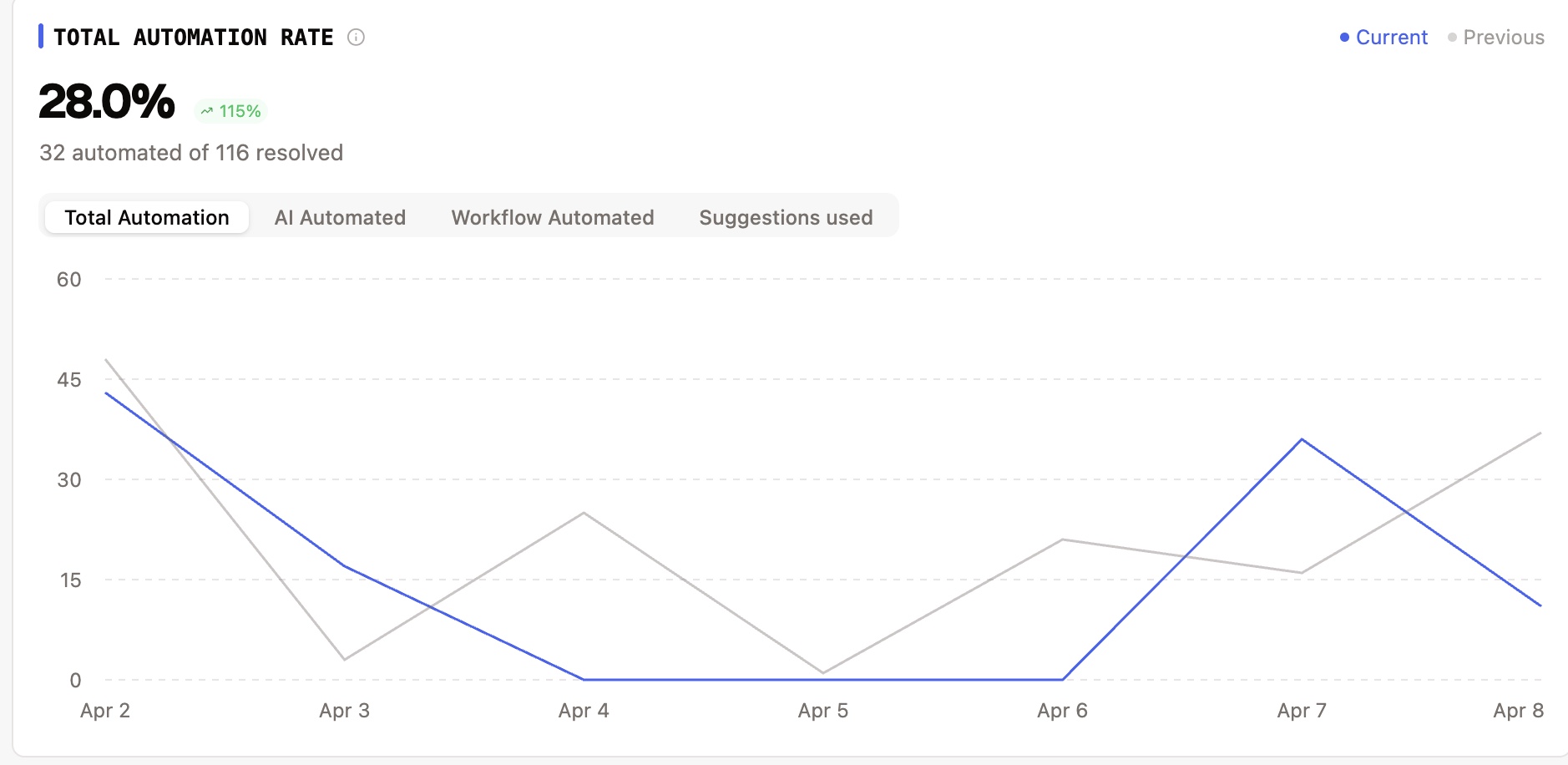Click the "32 automated of 116 resolved" text

(x=191, y=153)
